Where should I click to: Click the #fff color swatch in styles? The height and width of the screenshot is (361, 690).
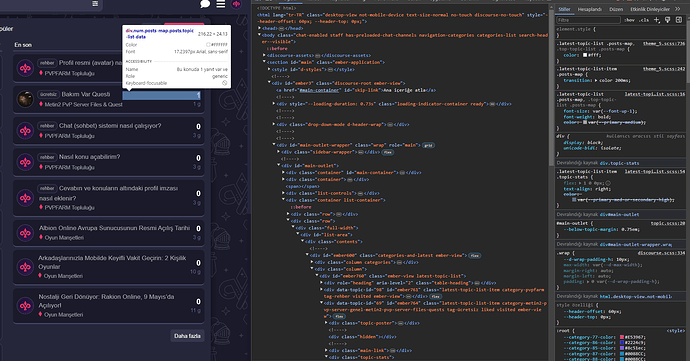point(585,55)
